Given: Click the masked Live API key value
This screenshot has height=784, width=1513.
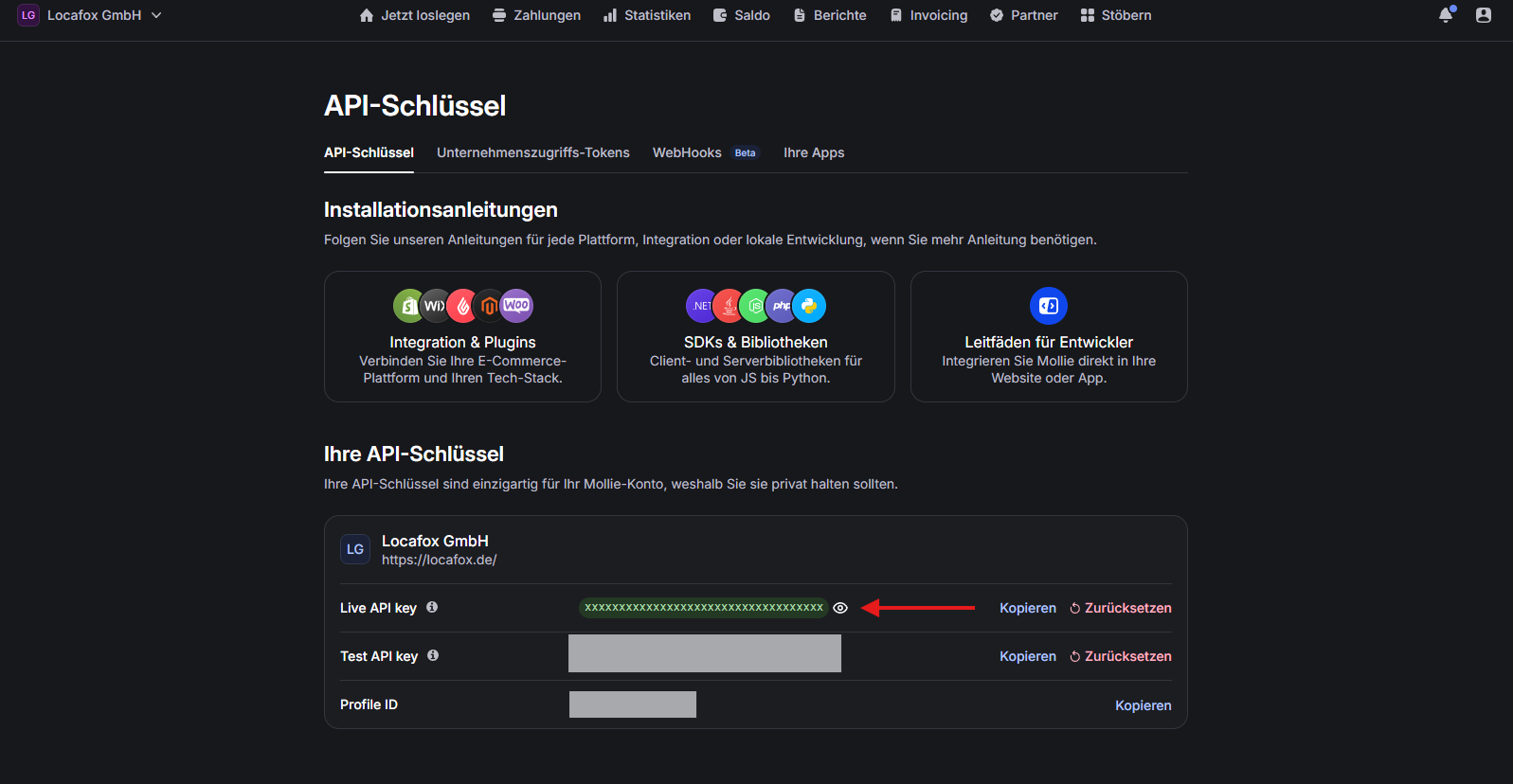Looking at the screenshot, I should (x=704, y=608).
